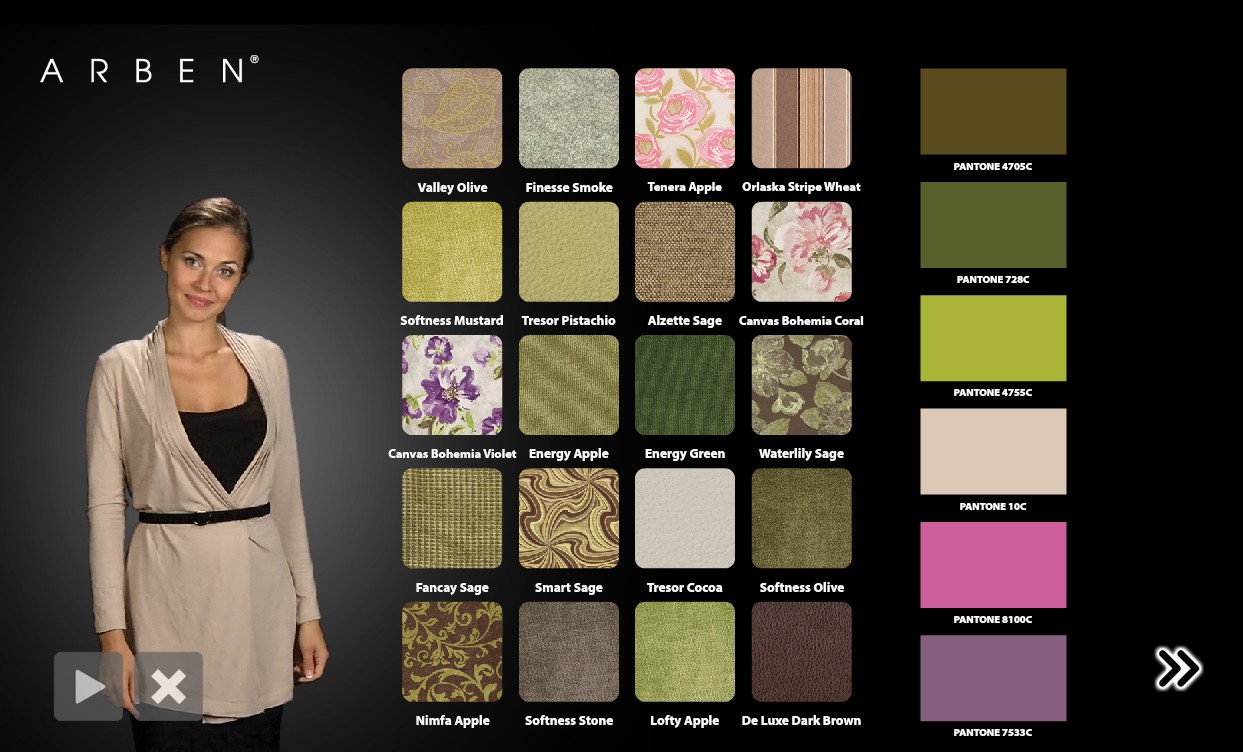The image size is (1243, 752).
Task: Pick the PANTONE 8100C pink swatch
Action: [x=993, y=565]
